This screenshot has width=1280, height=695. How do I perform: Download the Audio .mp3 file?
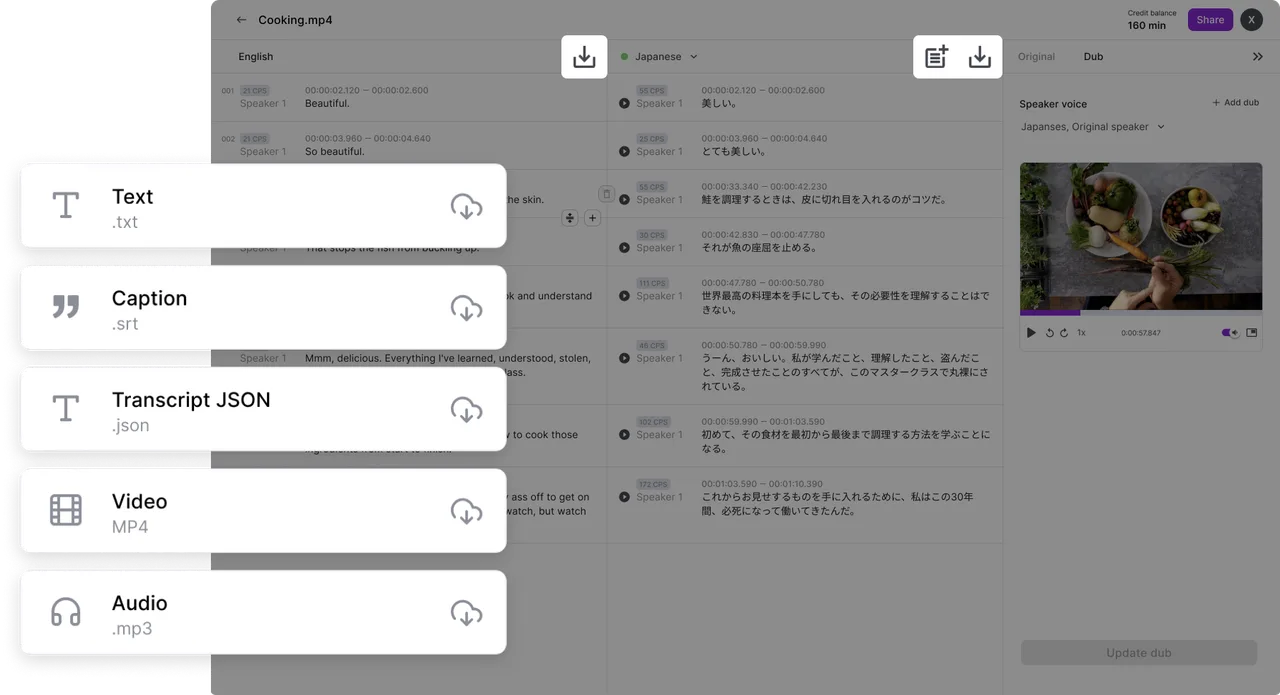point(466,613)
